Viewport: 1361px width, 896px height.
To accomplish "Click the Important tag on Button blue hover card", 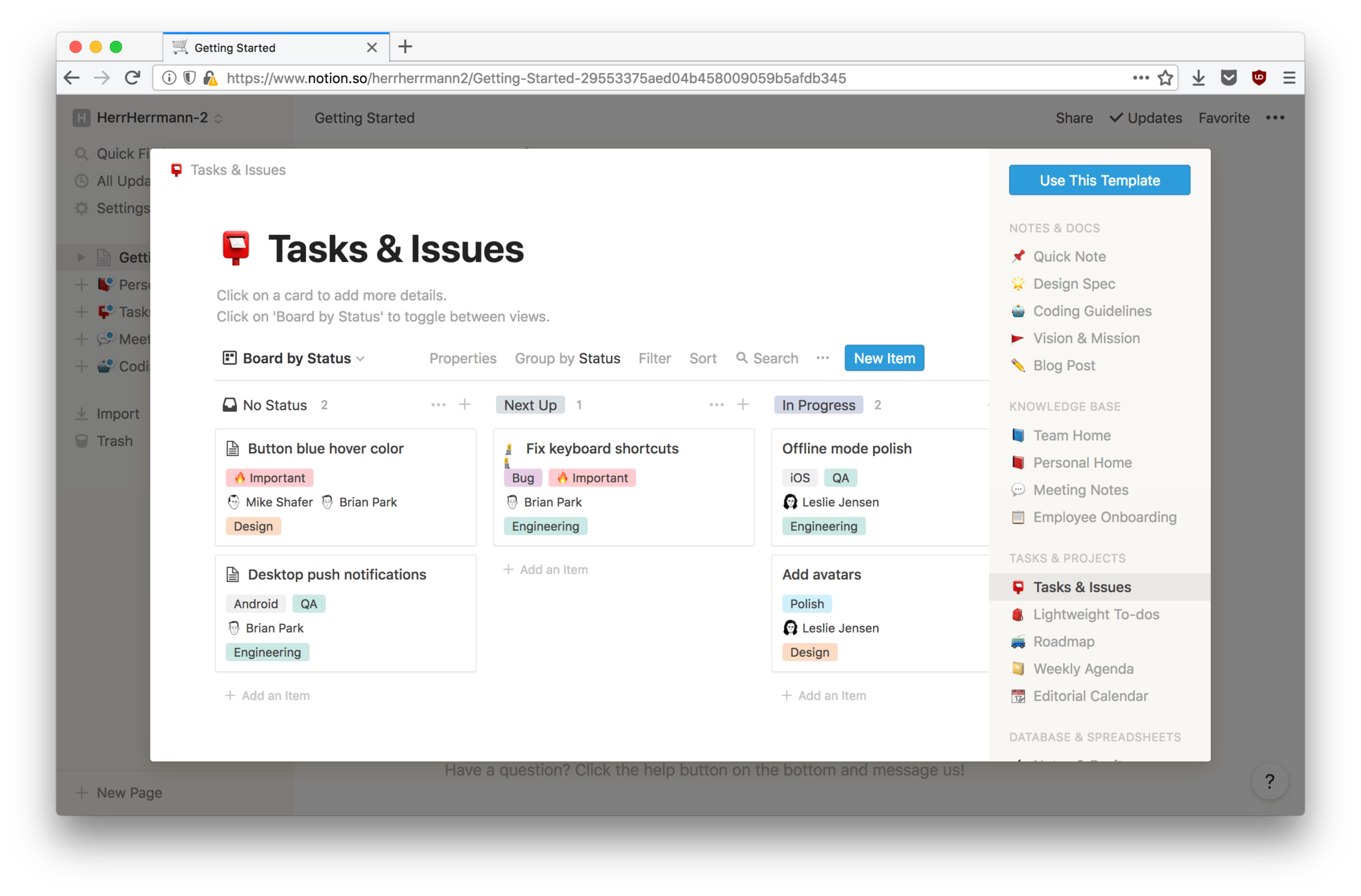I will pyautogui.click(x=270, y=478).
